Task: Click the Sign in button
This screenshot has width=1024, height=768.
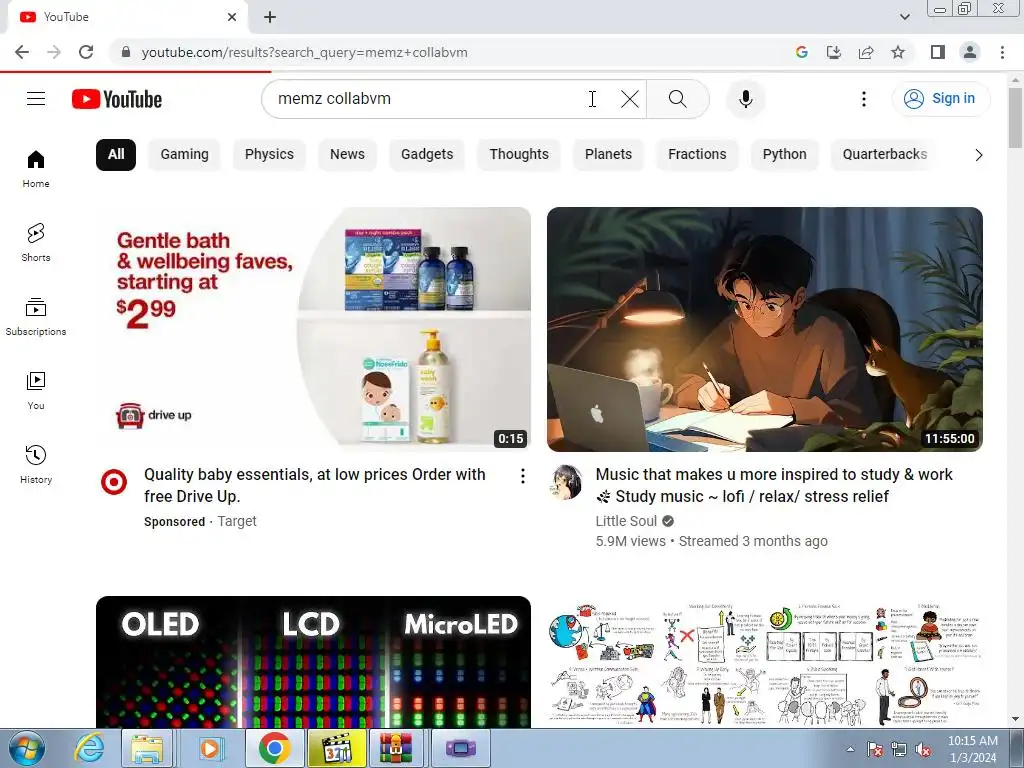Action: pos(940,99)
